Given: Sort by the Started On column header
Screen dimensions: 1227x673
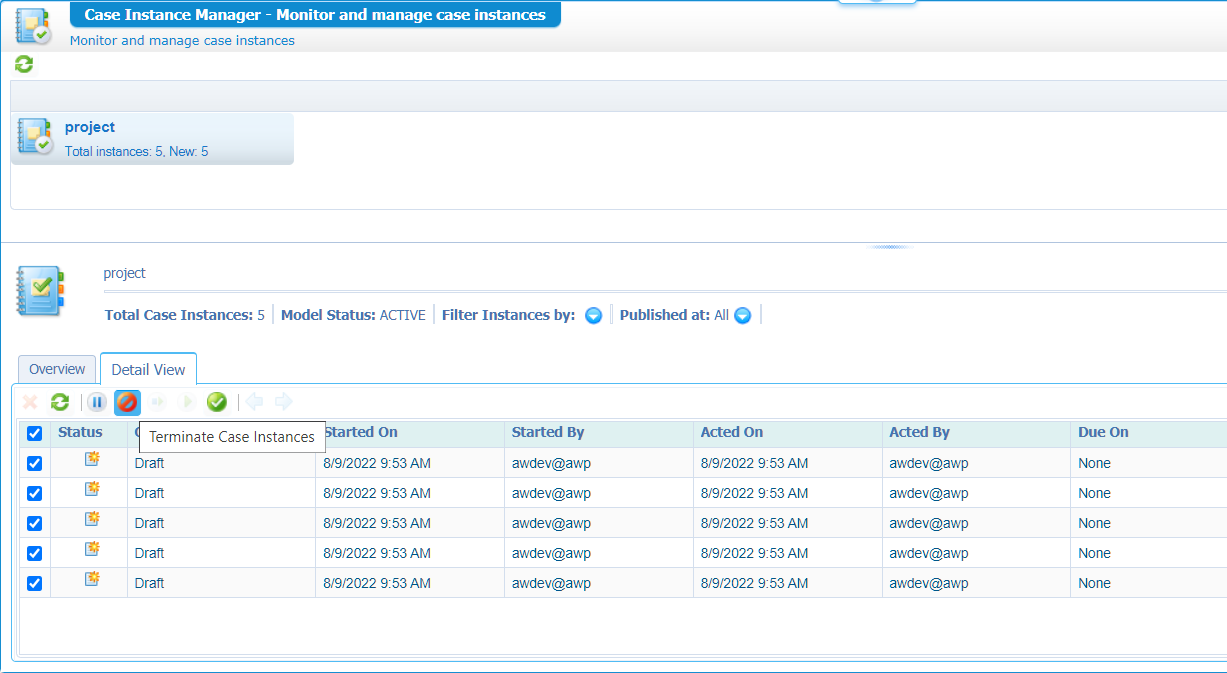Looking at the screenshot, I should coord(361,432).
